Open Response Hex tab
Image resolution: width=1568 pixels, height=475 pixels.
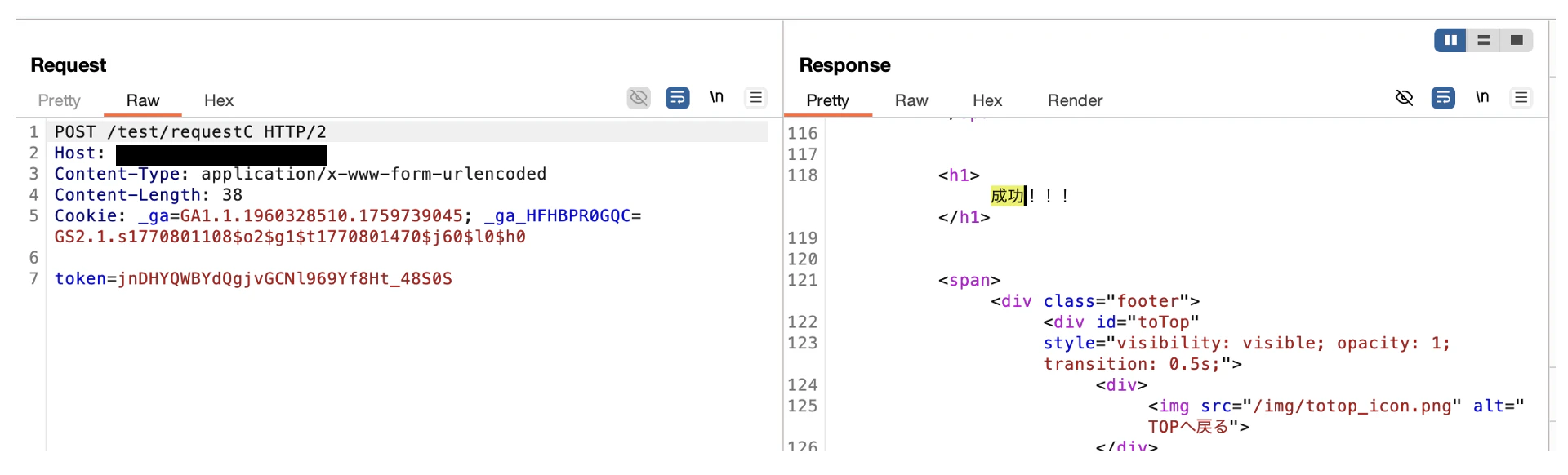[x=987, y=100]
